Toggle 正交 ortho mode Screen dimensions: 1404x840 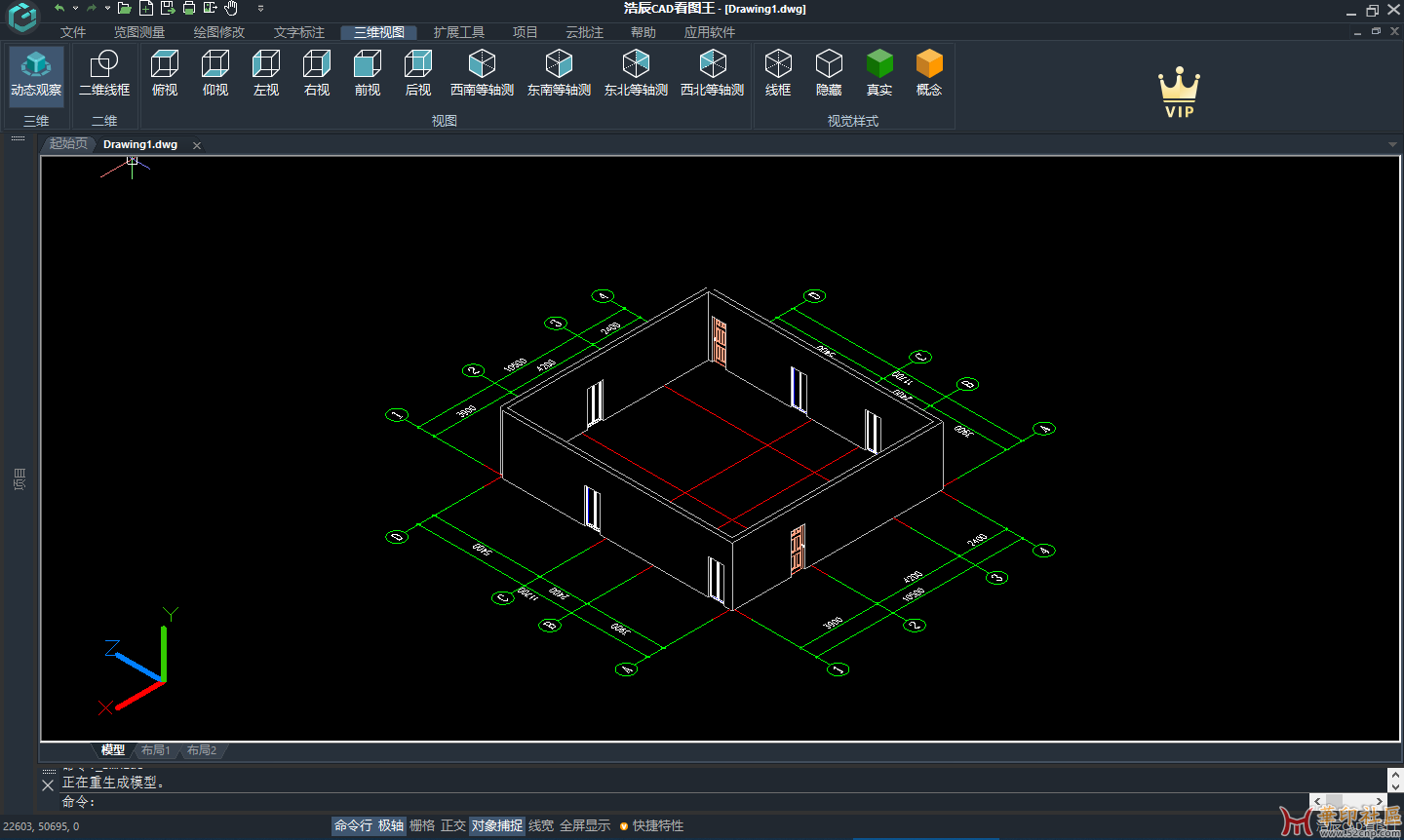click(453, 825)
